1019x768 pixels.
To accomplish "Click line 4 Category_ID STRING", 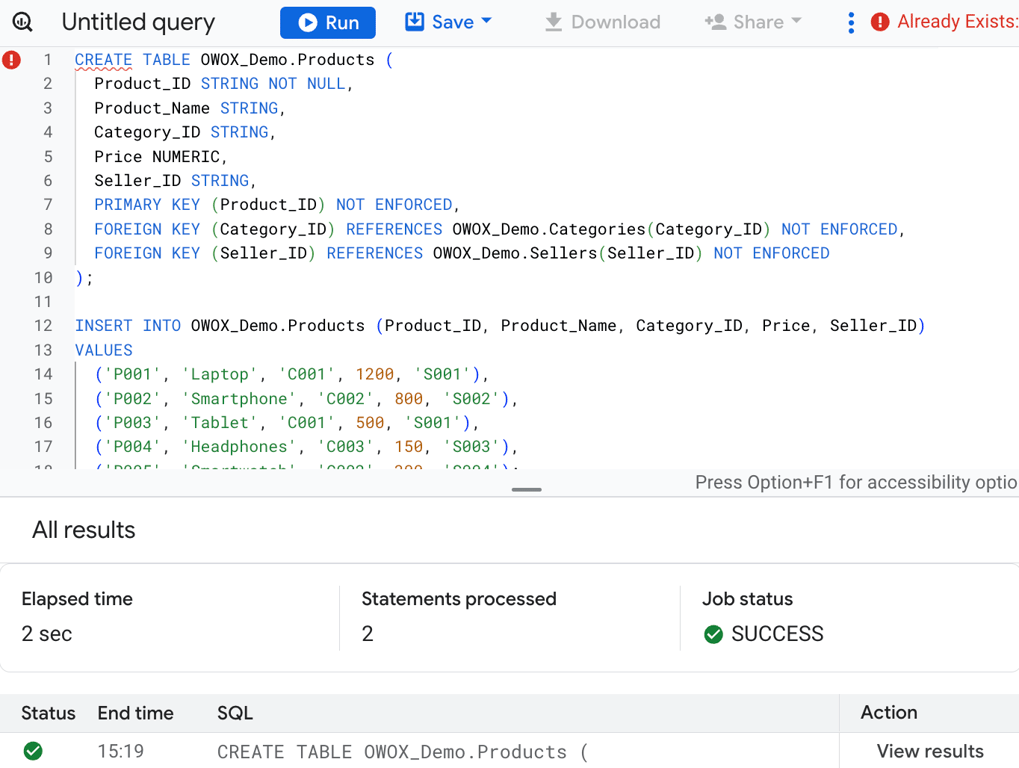I will pos(185,132).
